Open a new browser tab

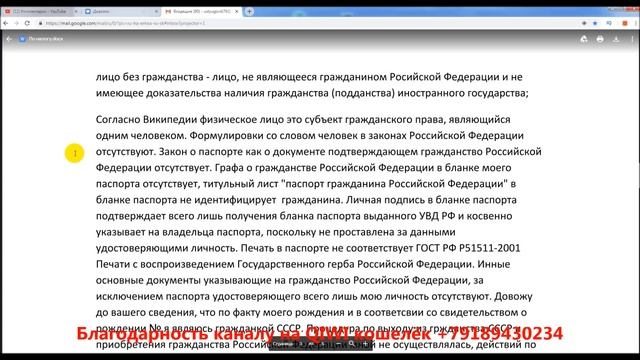249,11
